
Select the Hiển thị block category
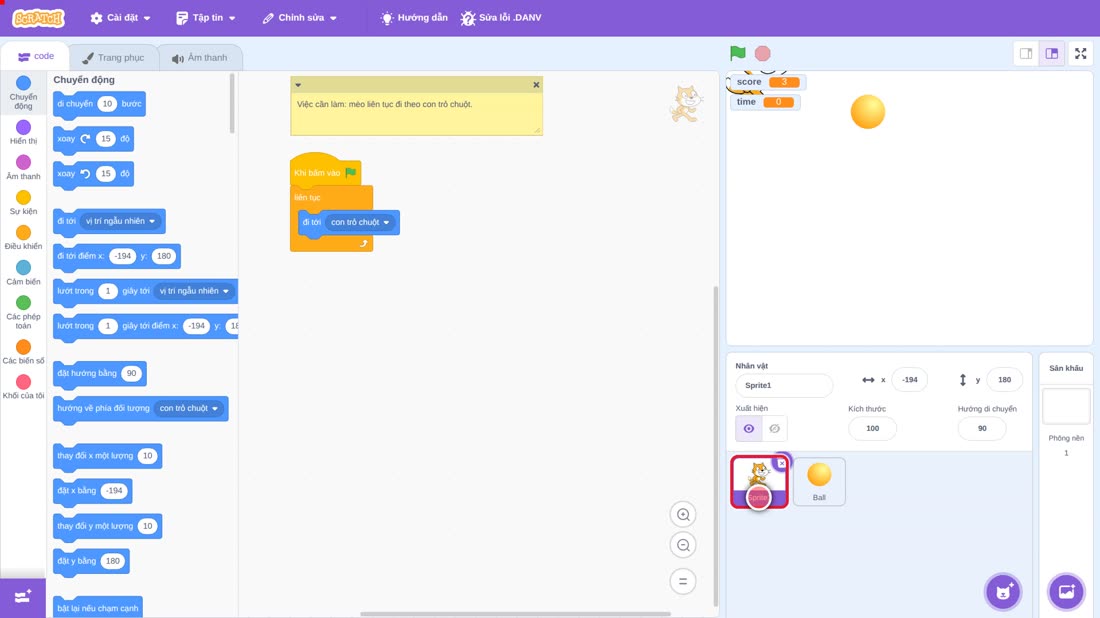pos(23,132)
